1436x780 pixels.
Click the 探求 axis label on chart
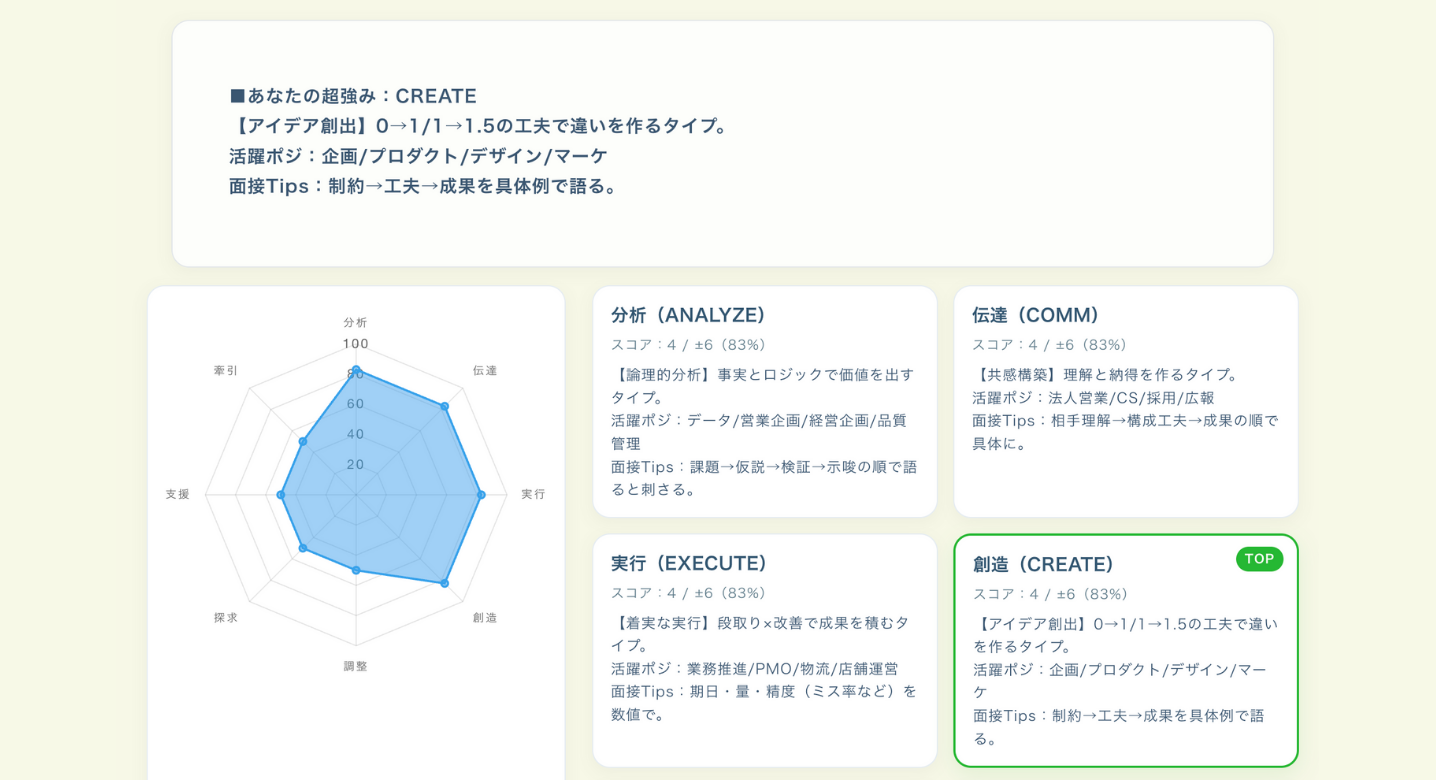click(x=226, y=618)
